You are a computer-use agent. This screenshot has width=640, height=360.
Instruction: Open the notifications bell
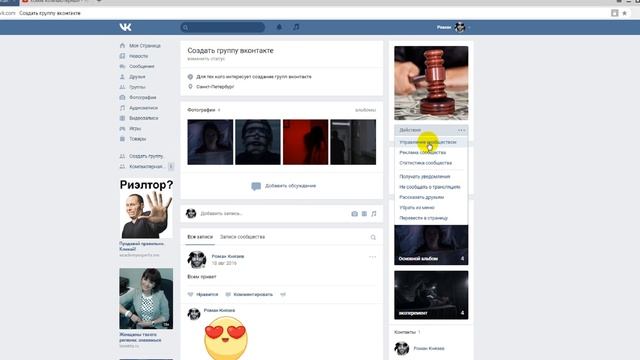[279, 27]
